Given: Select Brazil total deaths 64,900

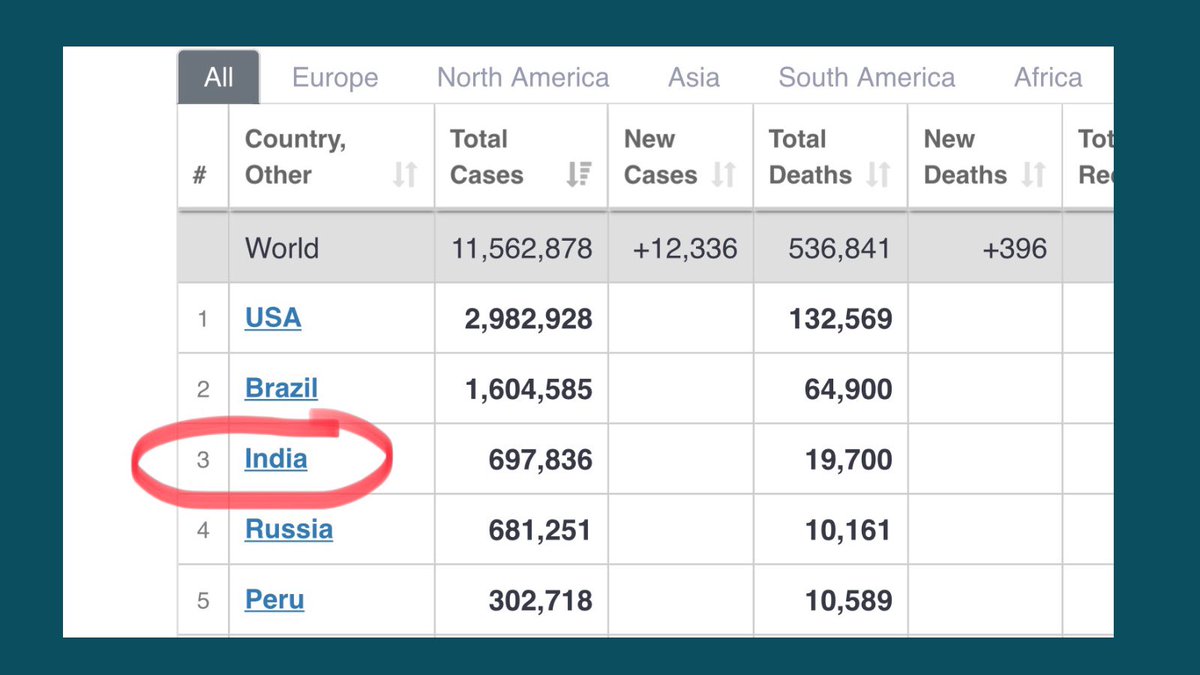Looking at the screenshot, I should 848,389.
